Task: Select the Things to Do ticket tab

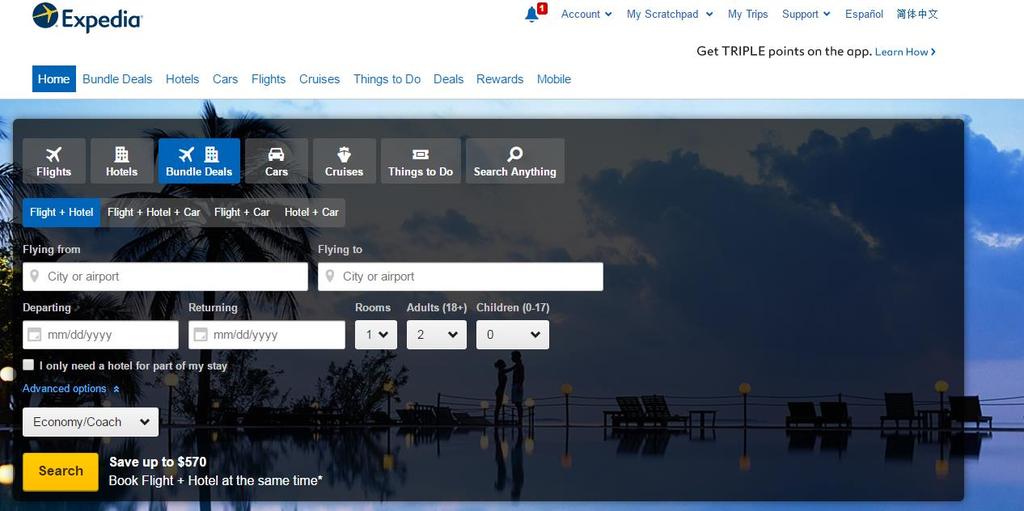Action: pos(421,161)
